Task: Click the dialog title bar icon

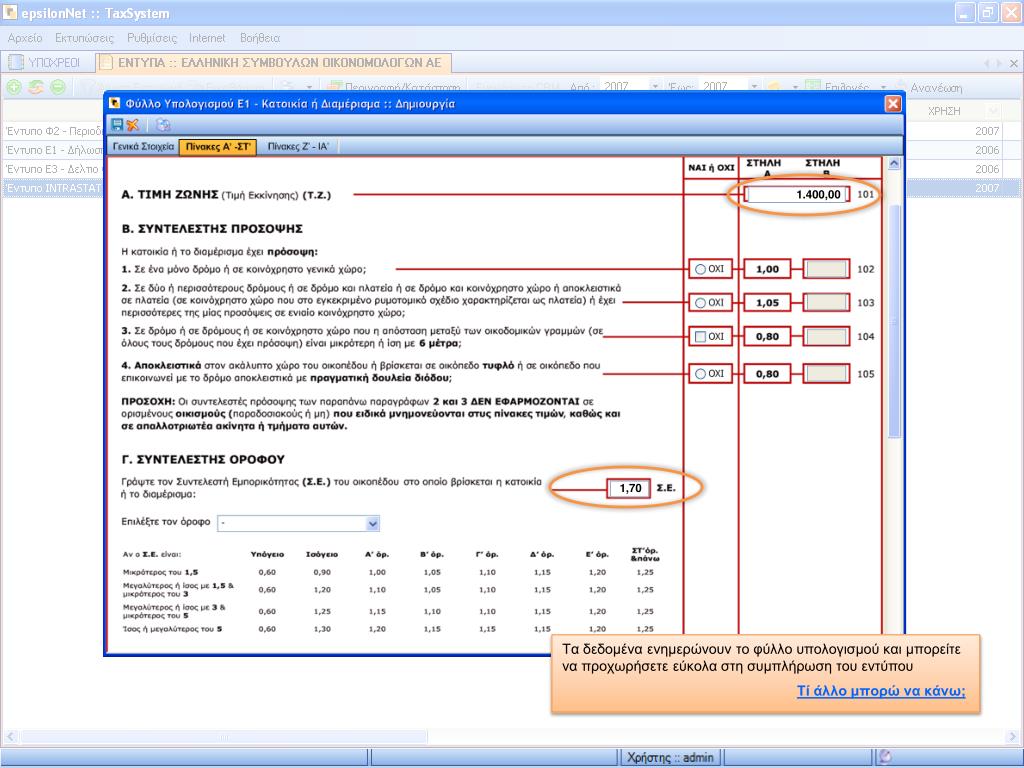Action: (x=115, y=103)
